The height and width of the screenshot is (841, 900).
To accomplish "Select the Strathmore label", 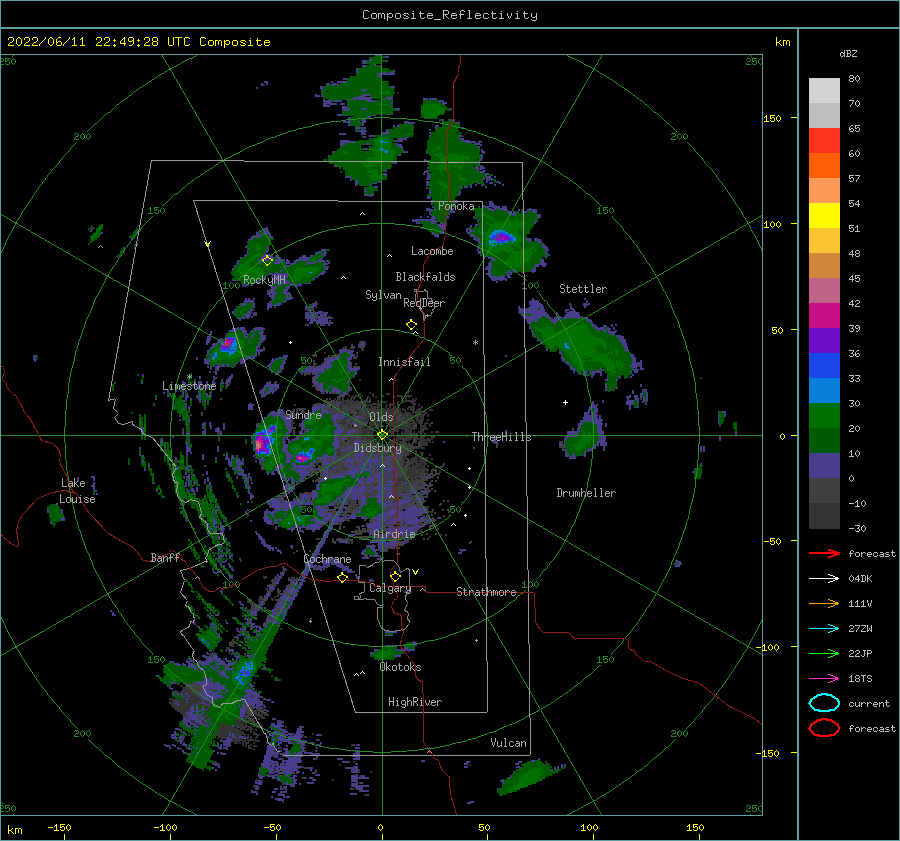I will [486, 592].
